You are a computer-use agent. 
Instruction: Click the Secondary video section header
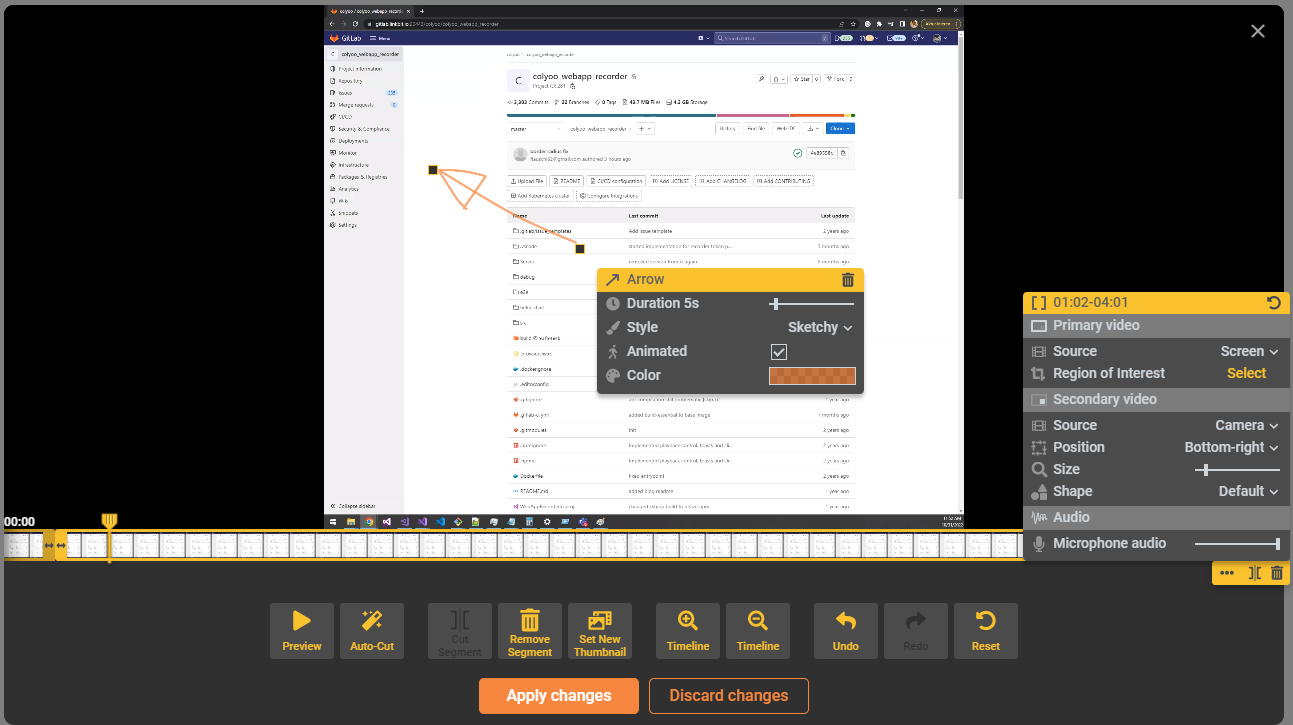click(x=1156, y=399)
